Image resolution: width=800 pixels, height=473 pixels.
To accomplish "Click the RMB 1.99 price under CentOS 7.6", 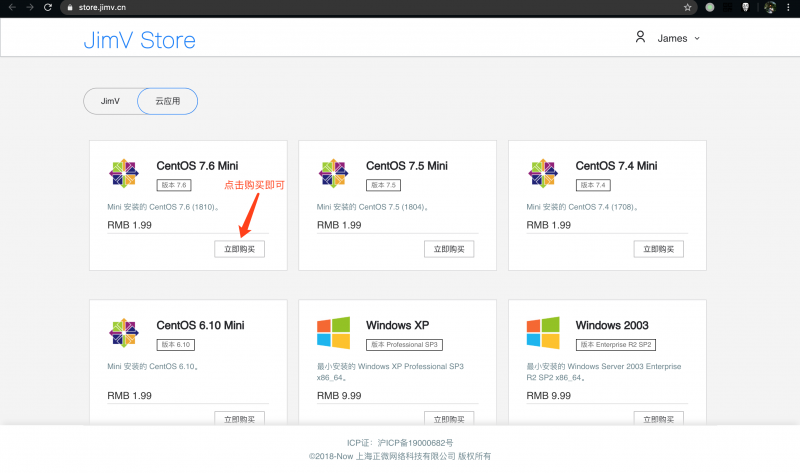I will click(129, 225).
